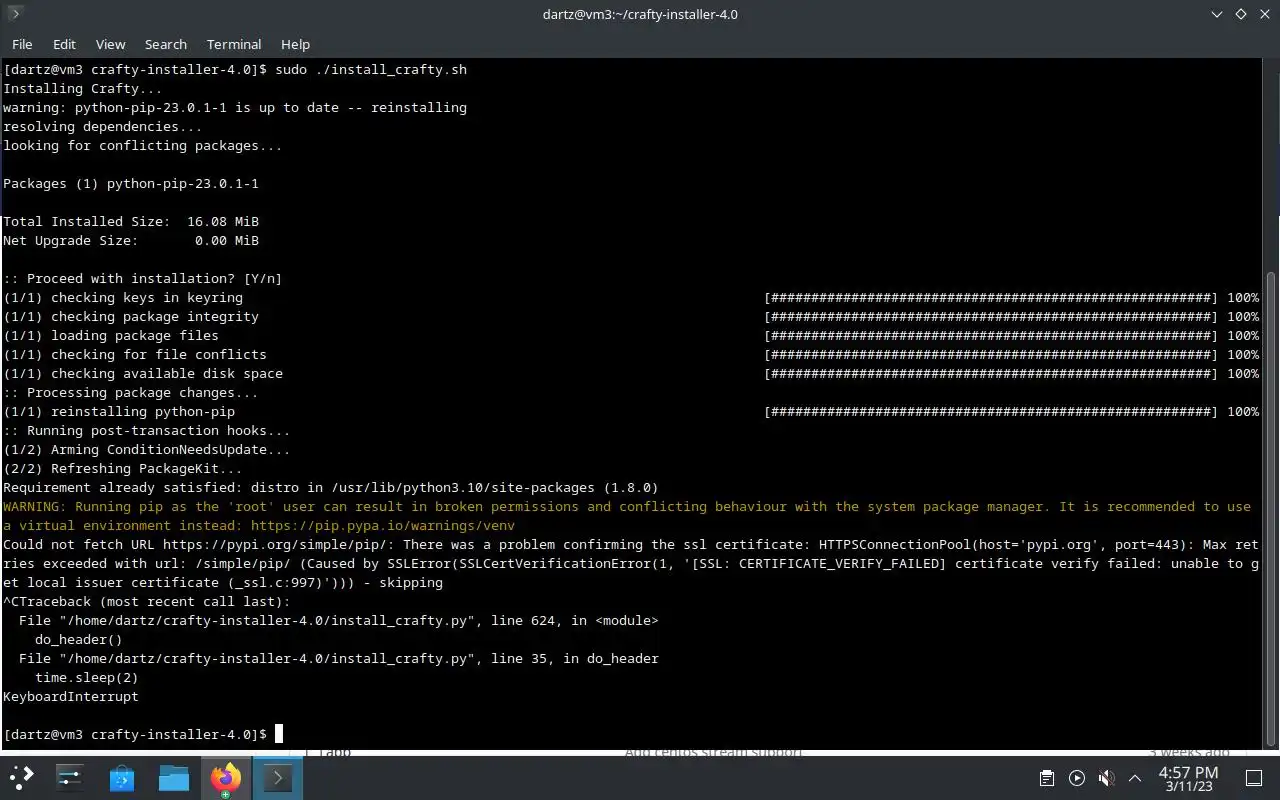Viewport: 1280px width, 800px height.
Task: Click progress bar for 'reinstalling python-pip'
Action: [991, 411]
